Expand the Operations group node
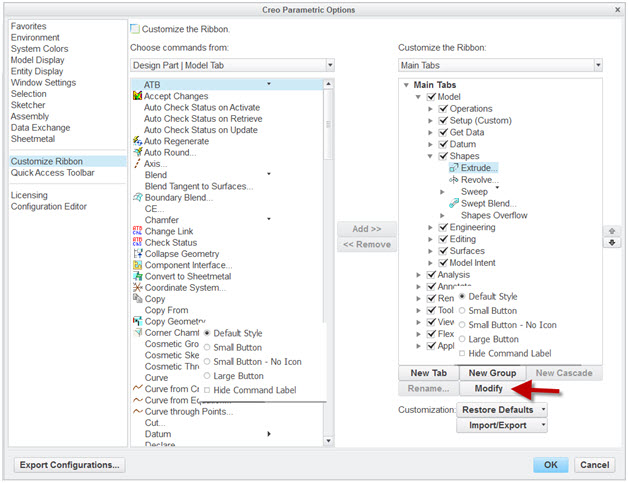 [x=430, y=109]
